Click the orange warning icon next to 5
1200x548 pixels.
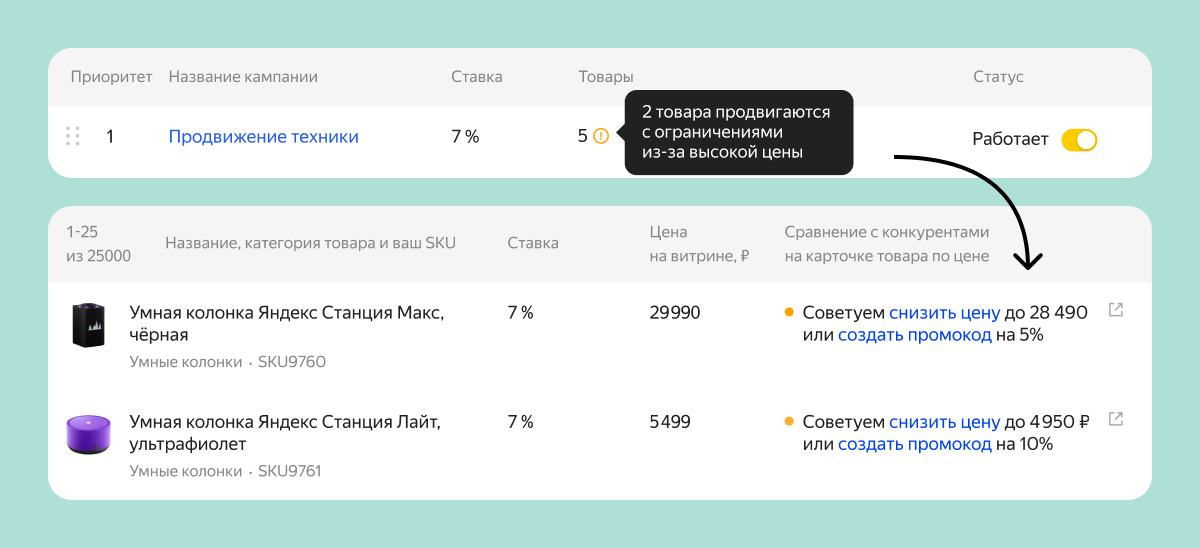[x=600, y=136]
